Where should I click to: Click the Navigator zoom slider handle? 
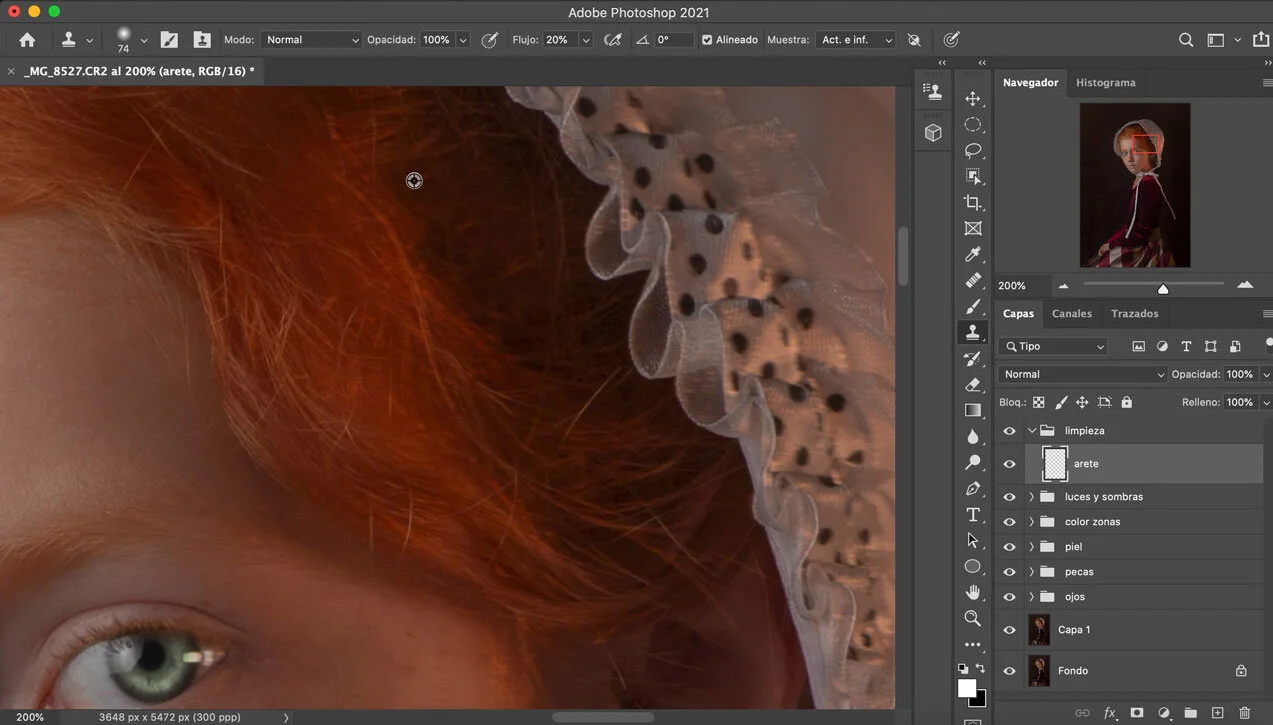(x=1163, y=289)
